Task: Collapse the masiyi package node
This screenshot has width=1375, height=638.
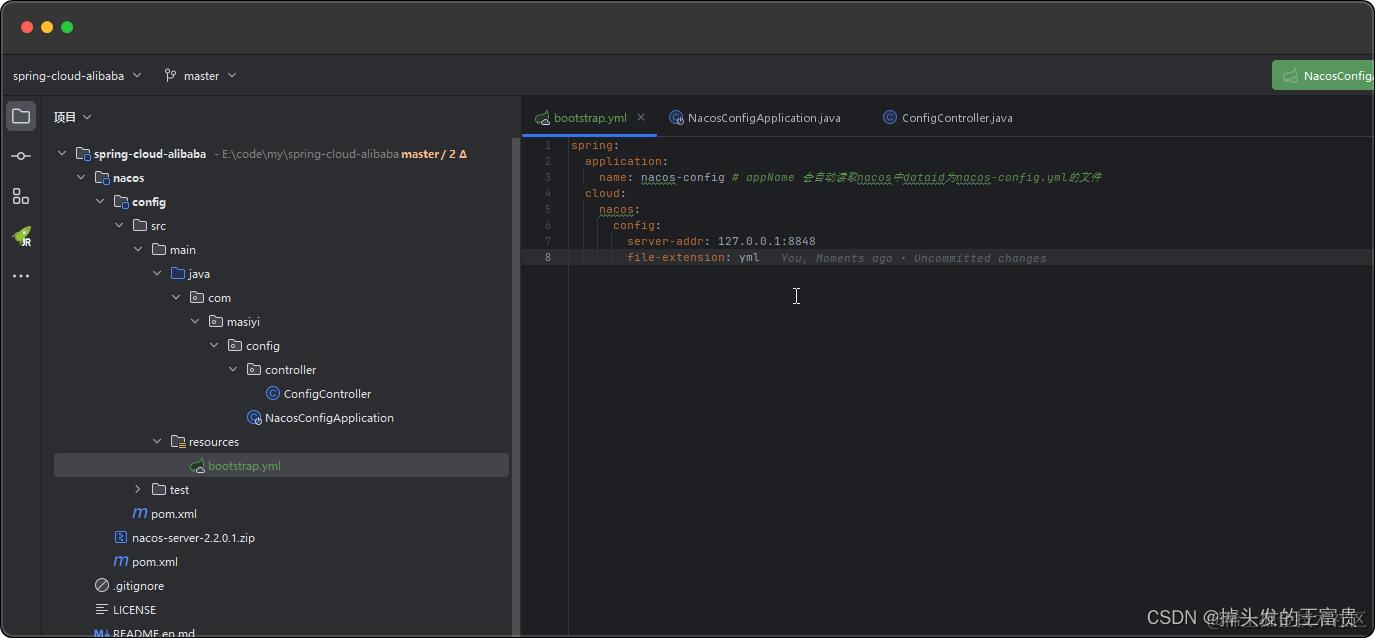Action: 195,321
